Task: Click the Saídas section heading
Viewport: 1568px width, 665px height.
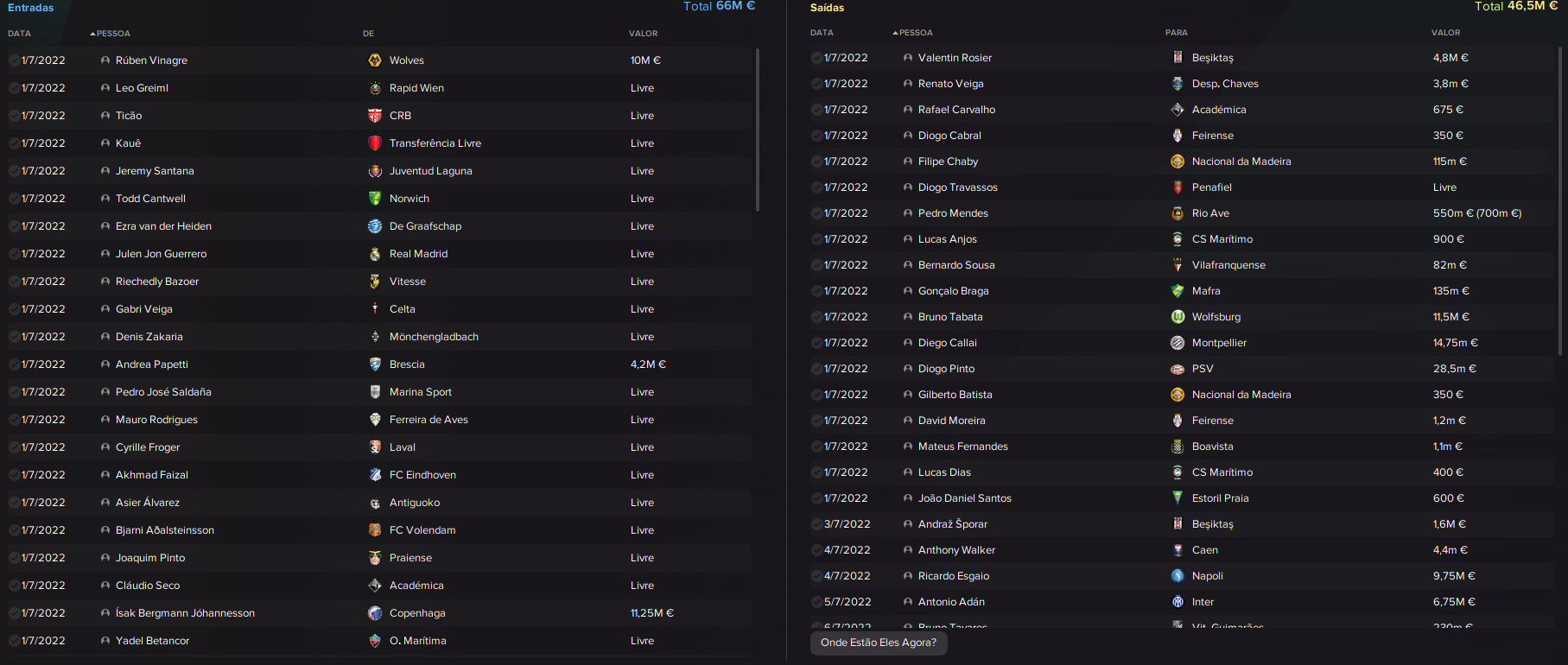Action: 827,8
